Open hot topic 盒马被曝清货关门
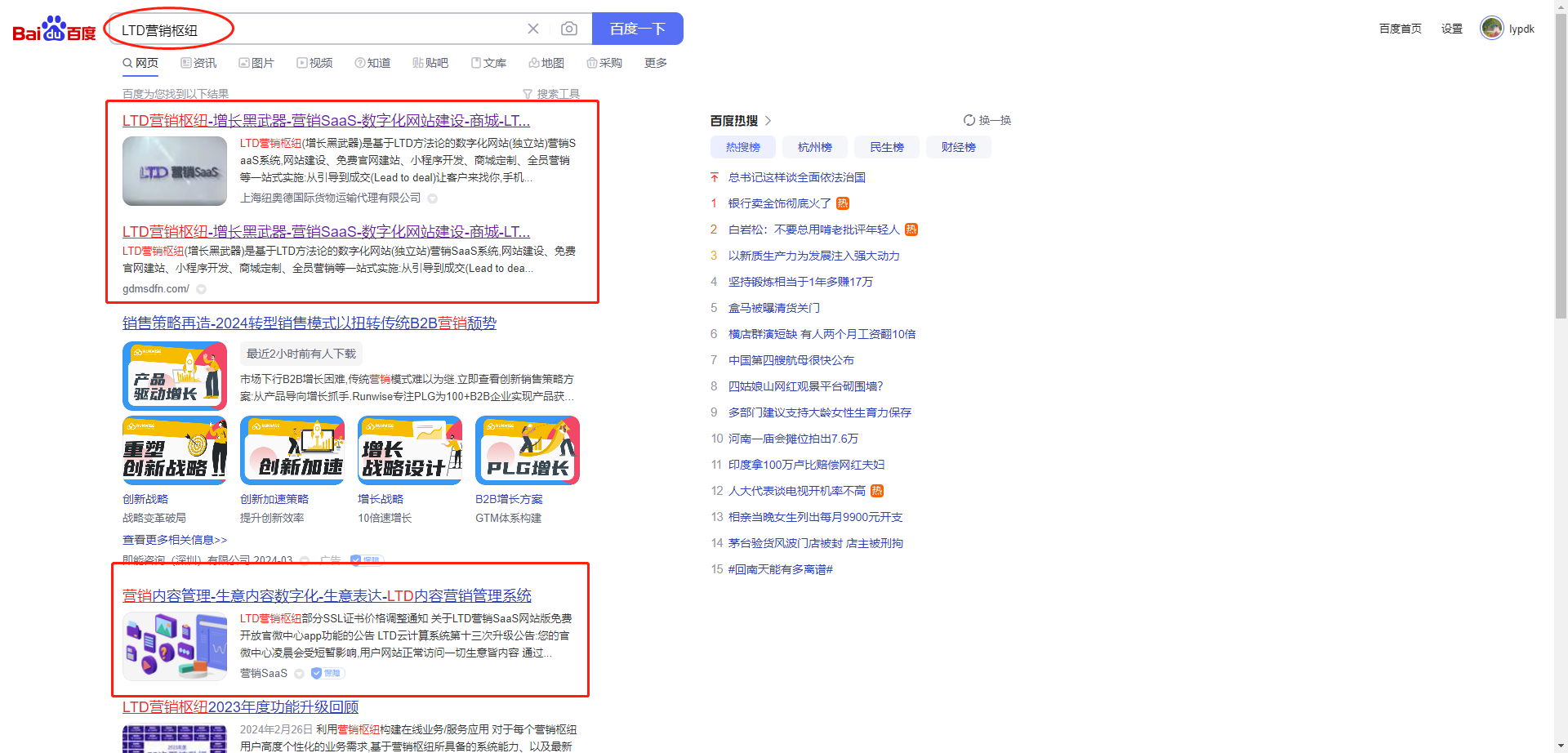 coord(774,308)
